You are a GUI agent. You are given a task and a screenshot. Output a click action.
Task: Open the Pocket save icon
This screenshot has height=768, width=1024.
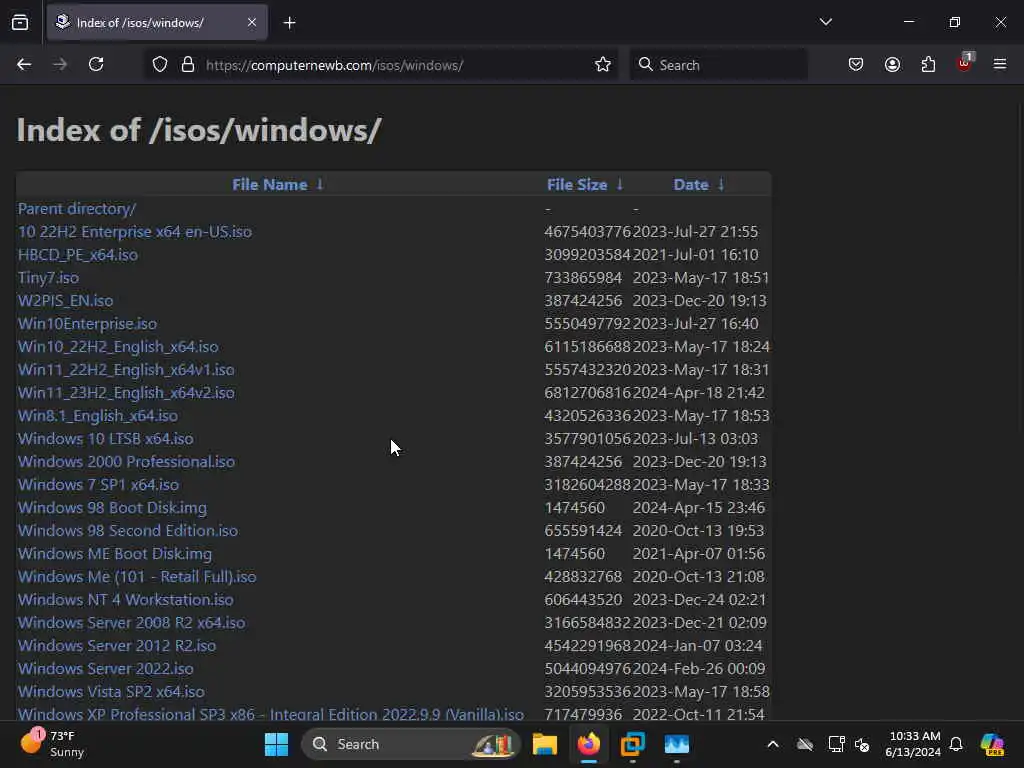point(856,65)
